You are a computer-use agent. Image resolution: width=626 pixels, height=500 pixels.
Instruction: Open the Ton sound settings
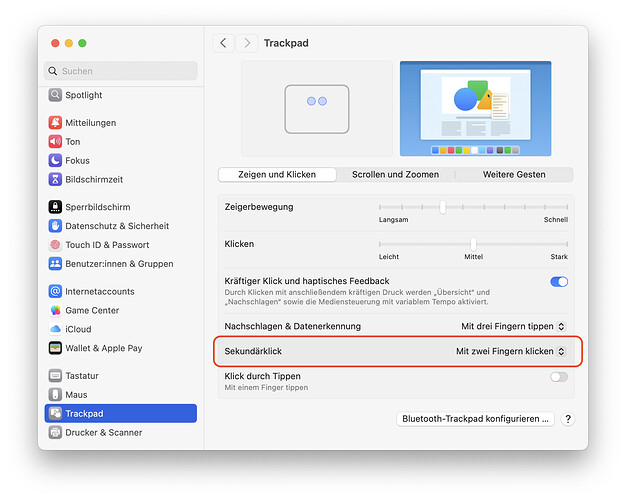[x=72, y=142]
